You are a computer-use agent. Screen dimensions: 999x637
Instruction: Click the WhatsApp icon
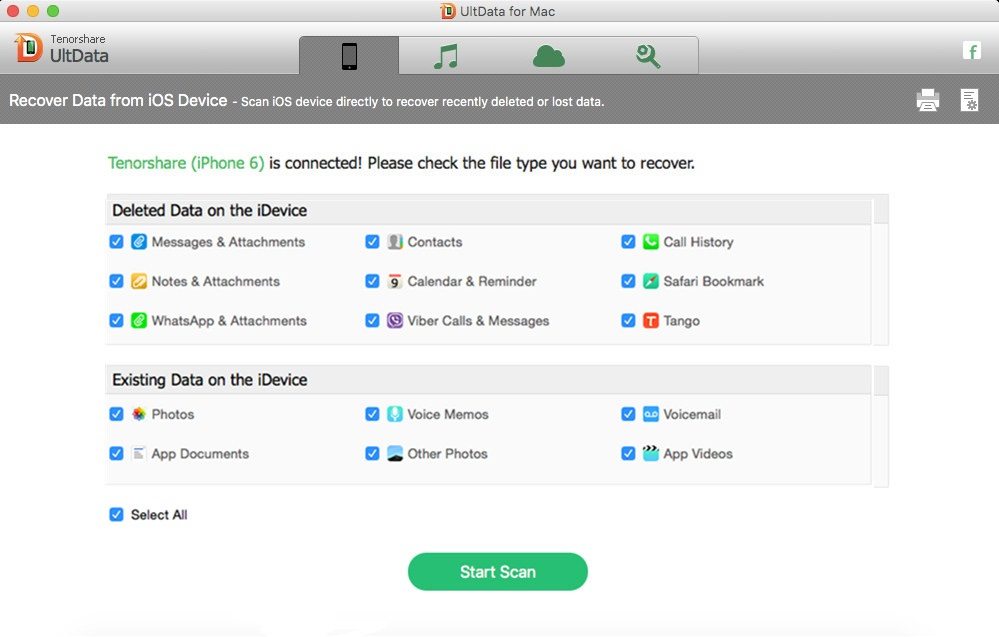pyautogui.click(x=139, y=321)
